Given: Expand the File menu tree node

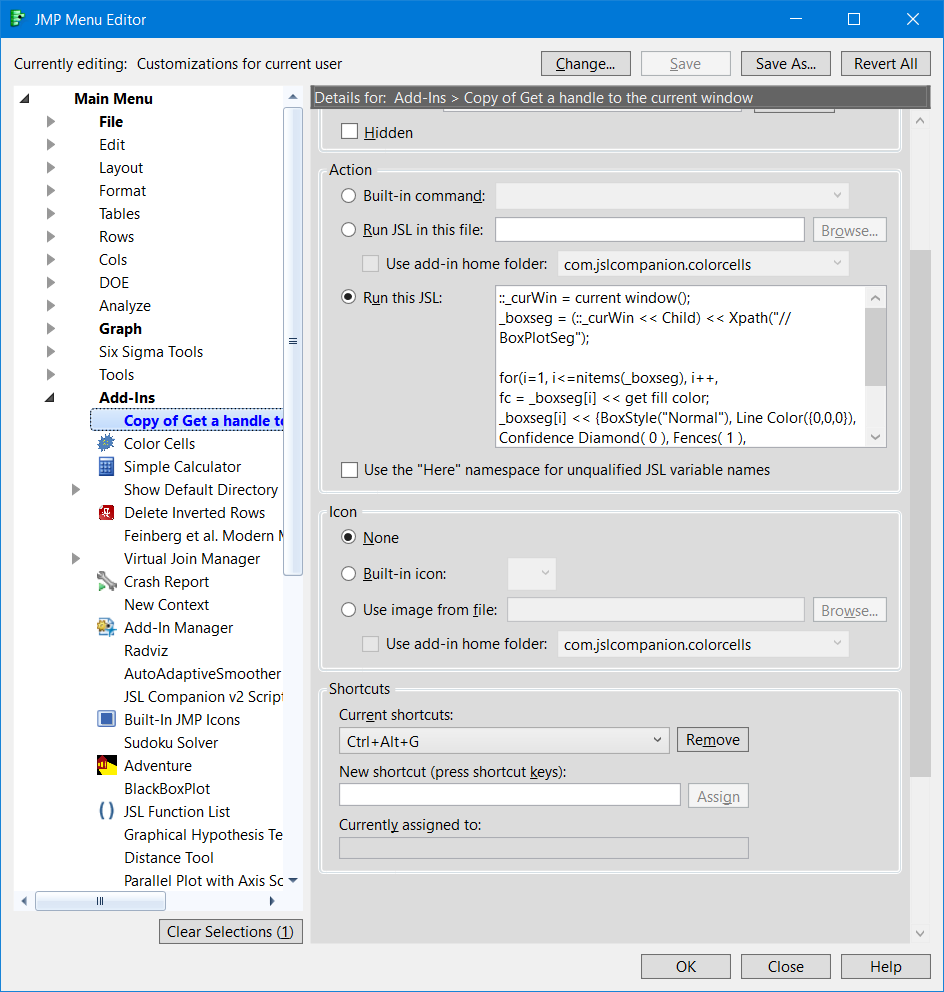Looking at the screenshot, I should coord(51,121).
